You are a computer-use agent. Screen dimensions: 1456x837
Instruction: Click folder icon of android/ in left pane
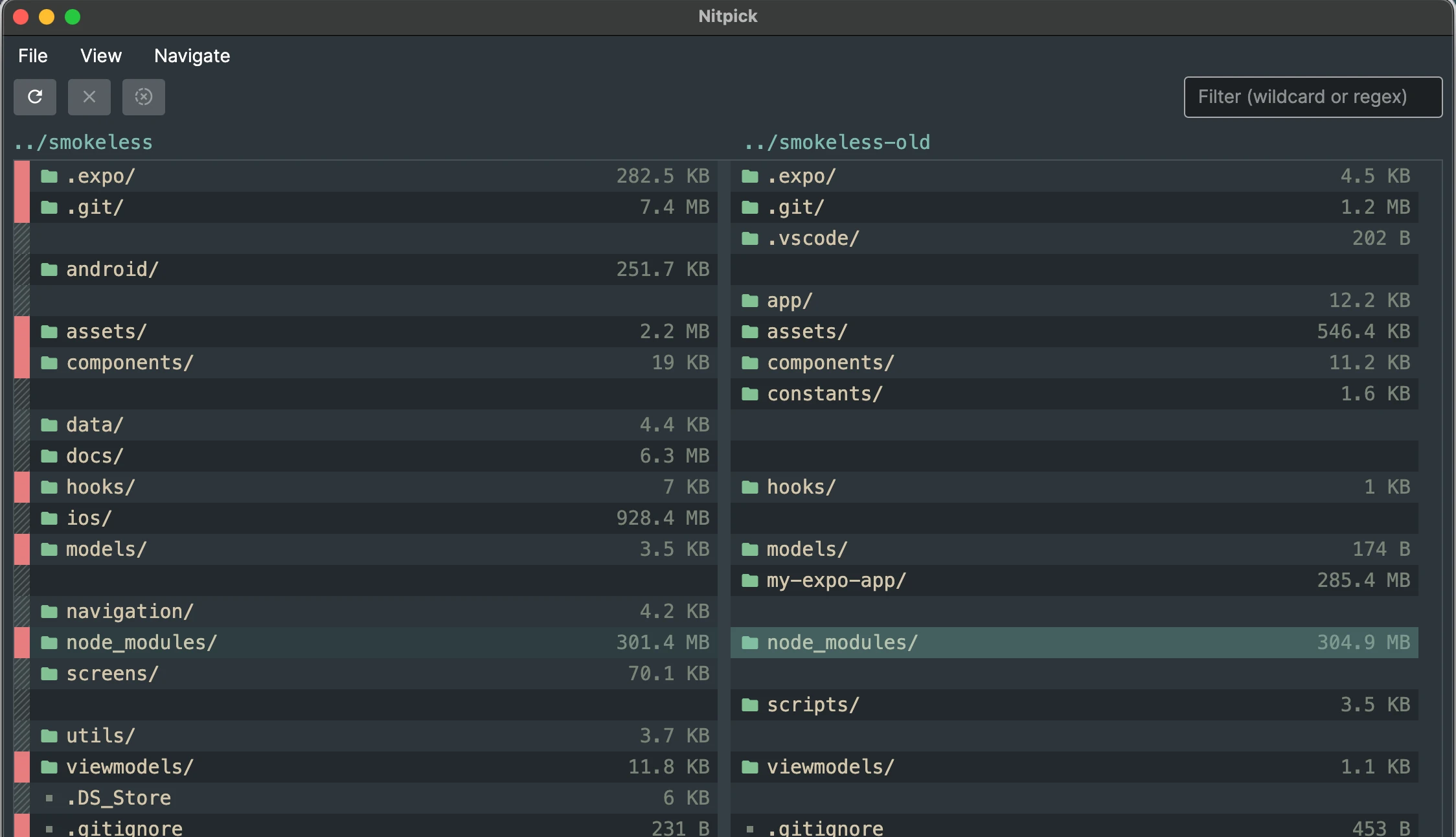49,269
